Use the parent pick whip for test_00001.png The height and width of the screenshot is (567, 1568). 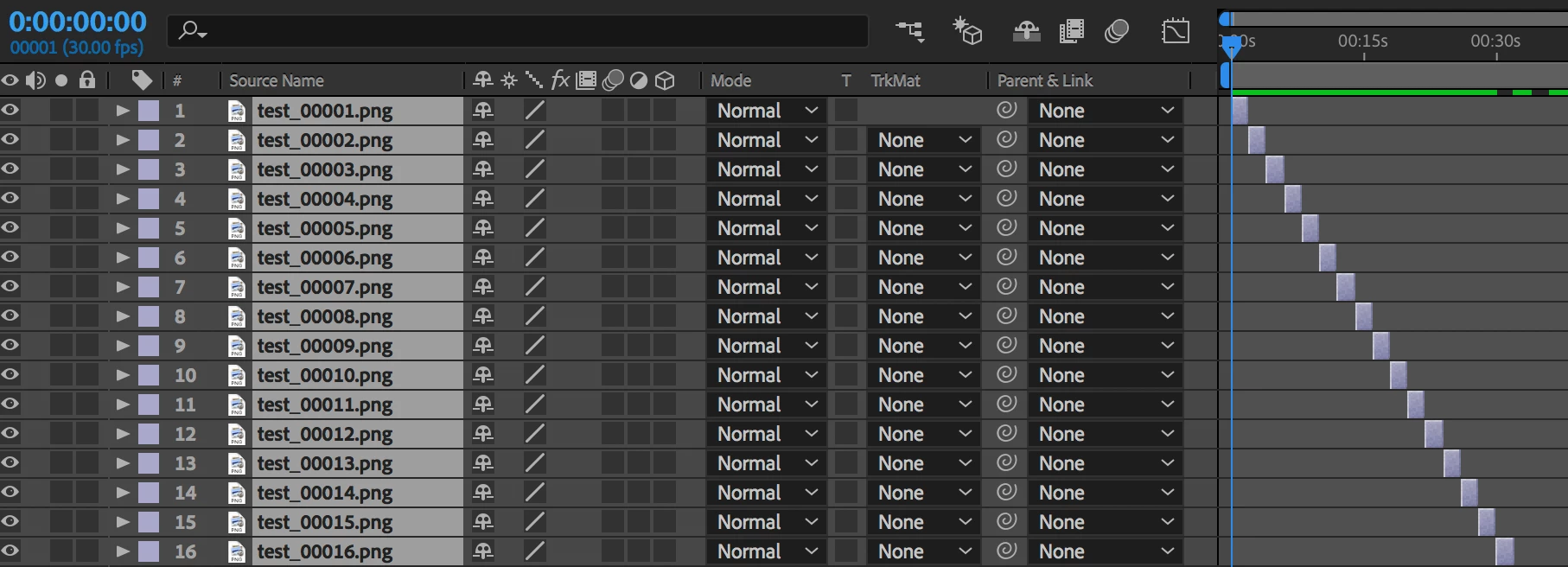[1006, 110]
